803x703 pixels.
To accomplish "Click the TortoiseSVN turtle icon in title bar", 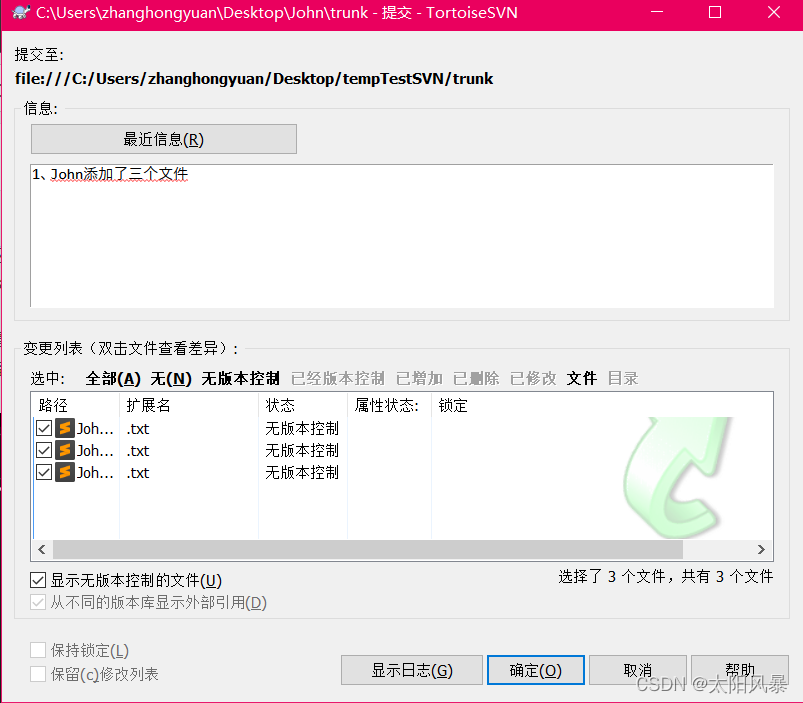I will 20,12.
